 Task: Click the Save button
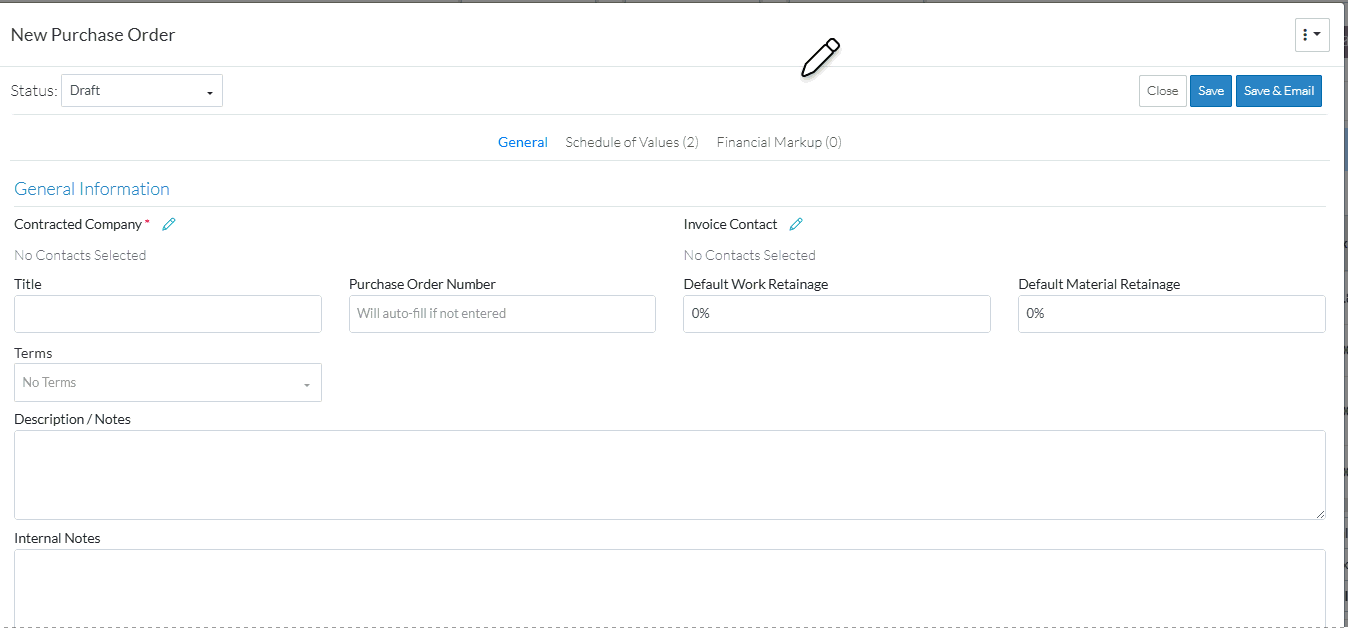pyautogui.click(x=1211, y=91)
